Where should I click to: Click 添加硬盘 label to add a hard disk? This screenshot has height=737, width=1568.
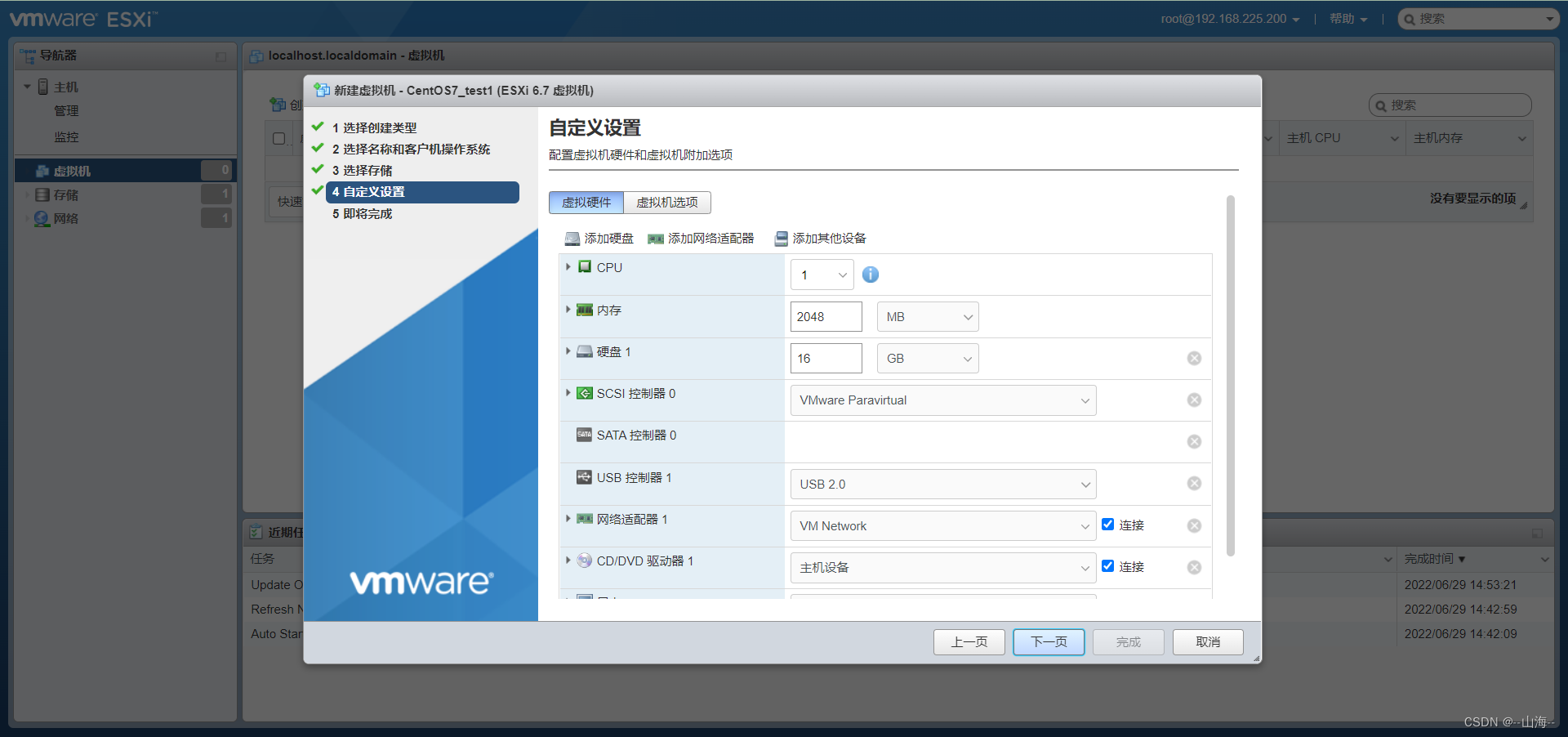coord(609,239)
